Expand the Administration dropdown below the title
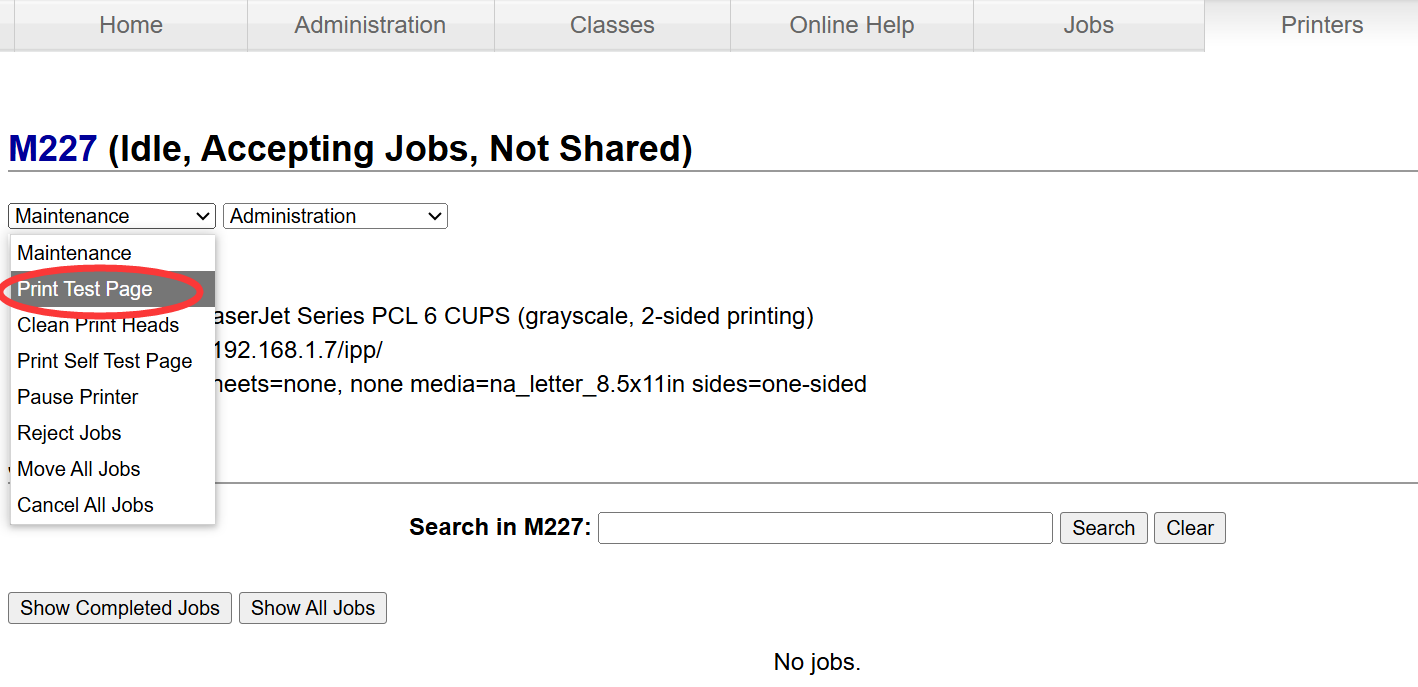The height and width of the screenshot is (687, 1418). (335, 216)
